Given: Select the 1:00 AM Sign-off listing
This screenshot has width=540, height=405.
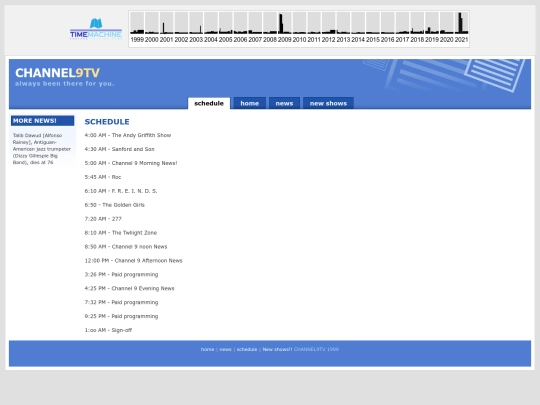Looking at the screenshot, I should coord(108,330).
